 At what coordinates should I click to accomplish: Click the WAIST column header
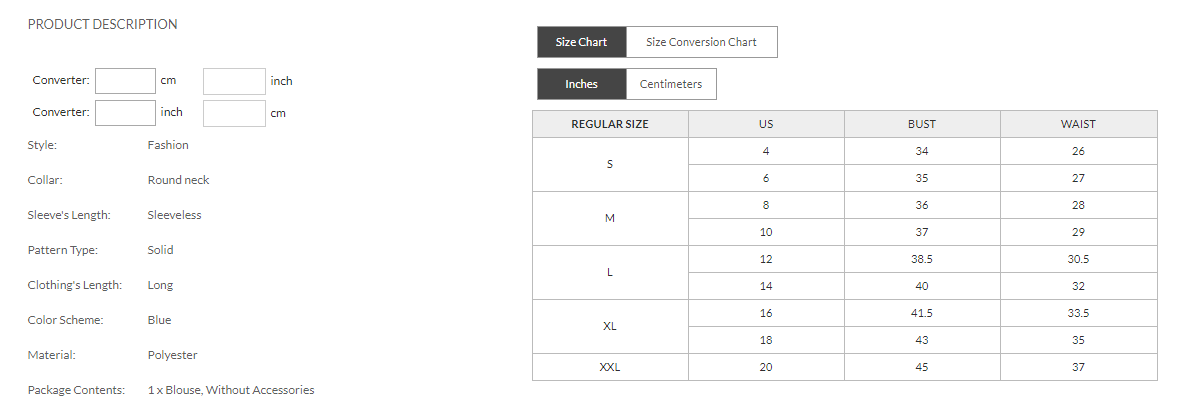1078,124
